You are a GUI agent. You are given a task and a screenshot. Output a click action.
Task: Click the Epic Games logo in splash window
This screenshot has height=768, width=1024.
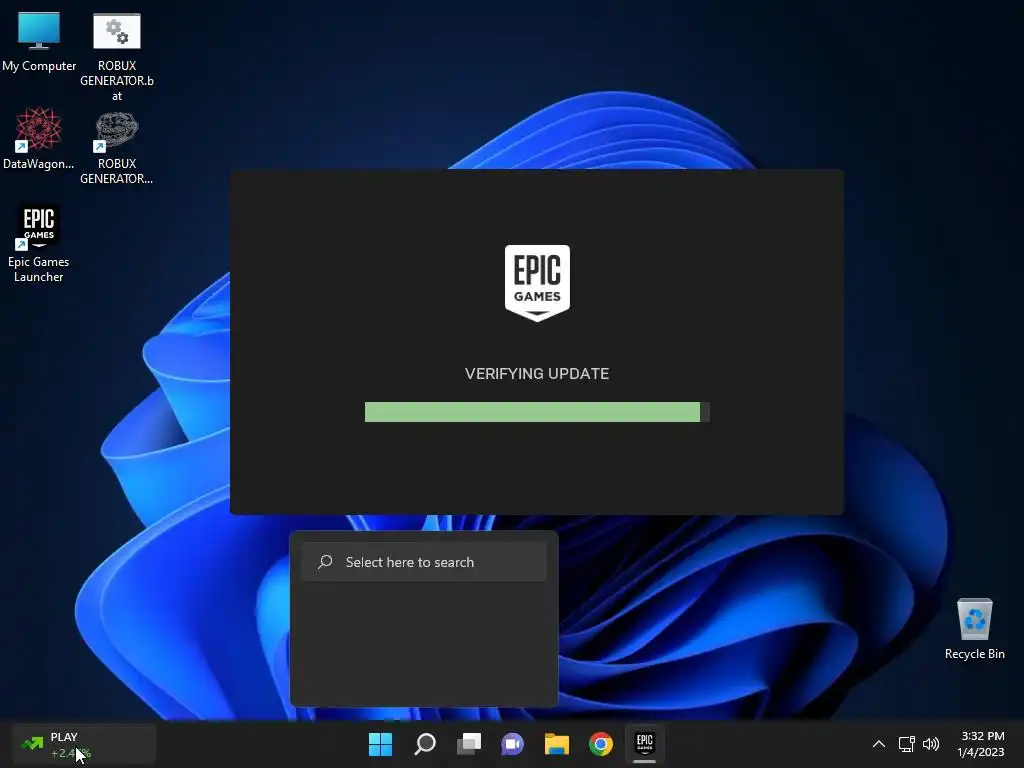click(x=537, y=283)
